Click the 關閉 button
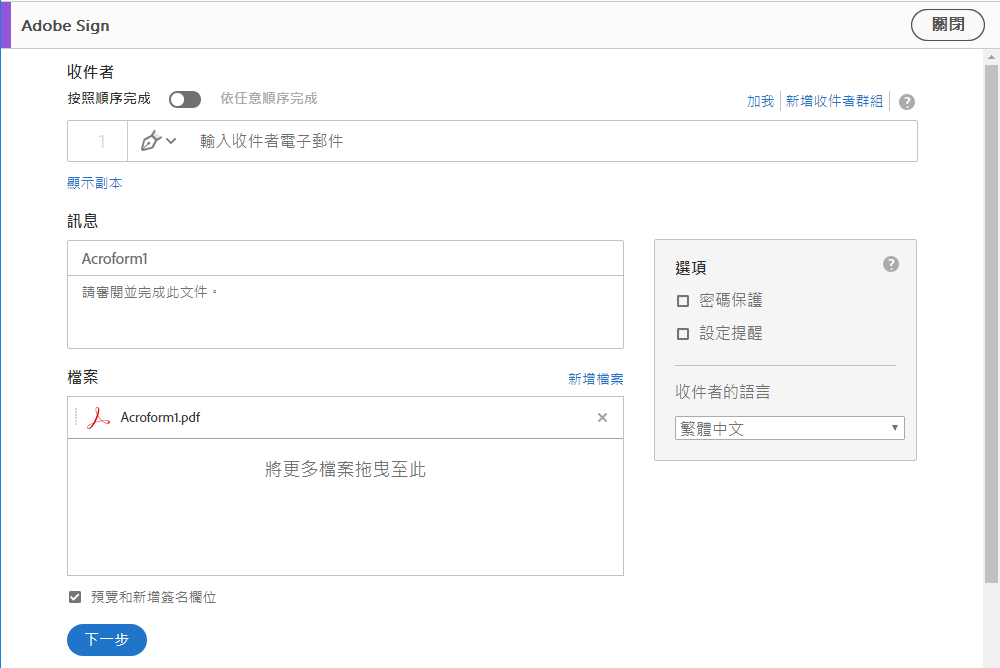Image resolution: width=1000 pixels, height=668 pixels. (947, 25)
